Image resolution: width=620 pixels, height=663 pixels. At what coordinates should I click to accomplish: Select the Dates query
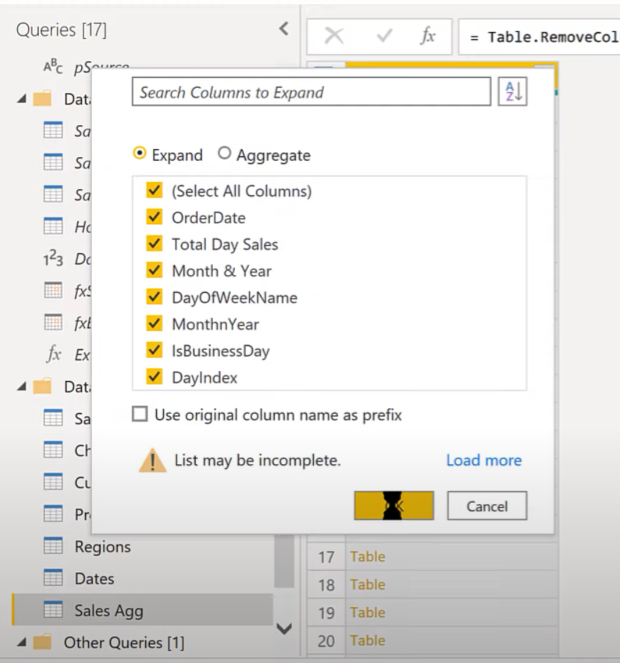(94, 578)
